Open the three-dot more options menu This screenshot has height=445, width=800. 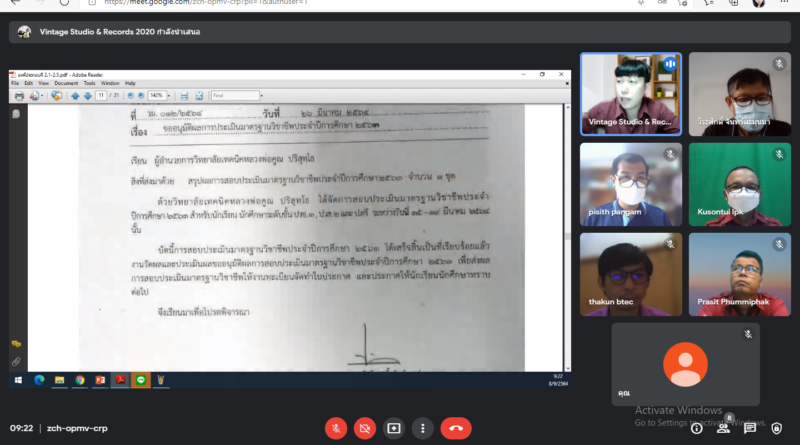pyautogui.click(x=424, y=428)
